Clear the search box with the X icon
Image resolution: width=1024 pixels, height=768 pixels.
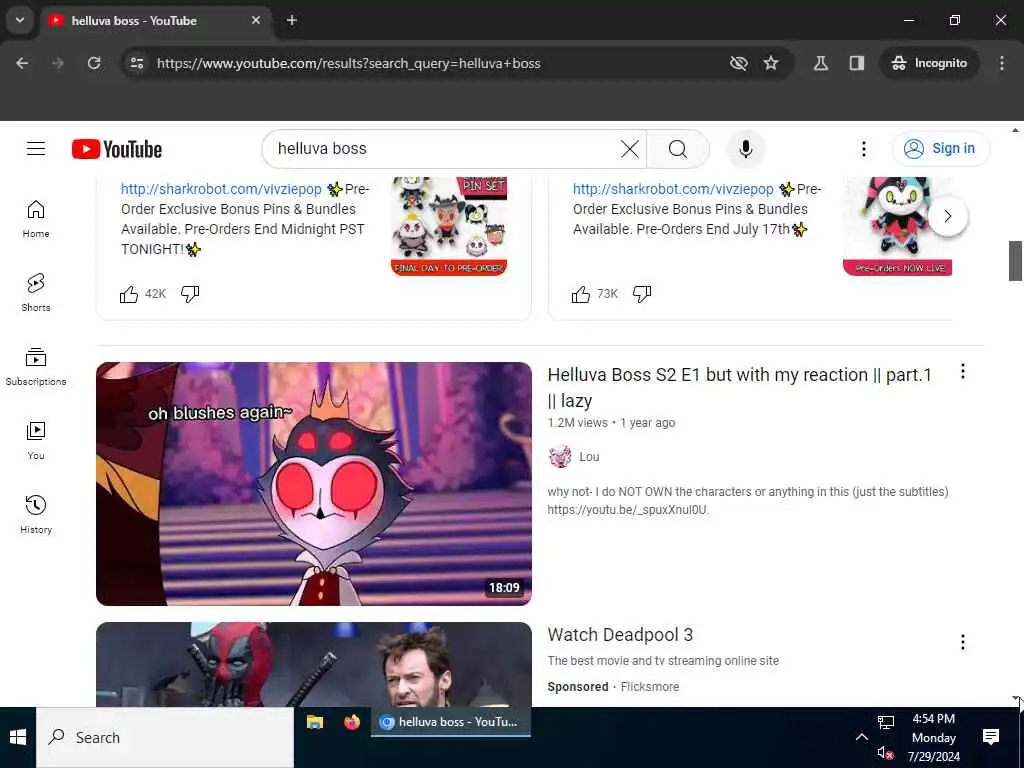tap(630, 149)
